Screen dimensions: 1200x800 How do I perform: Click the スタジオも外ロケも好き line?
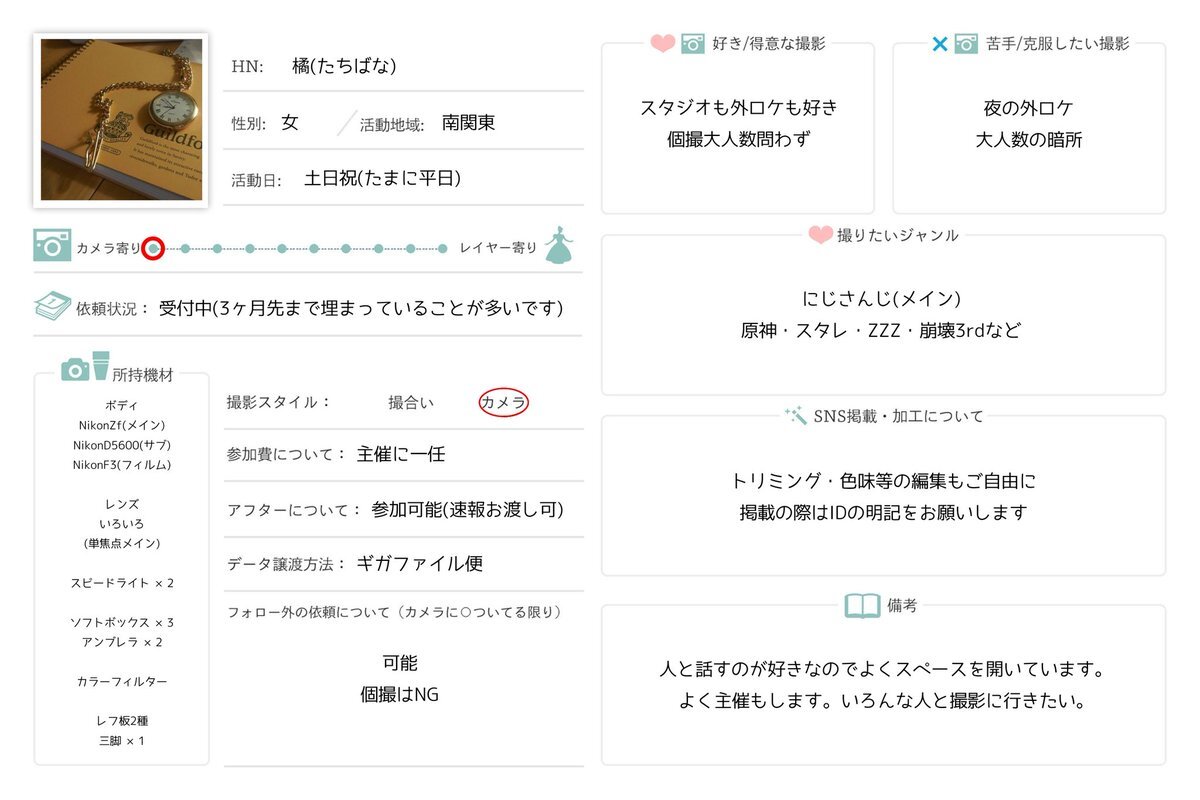click(738, 107)
